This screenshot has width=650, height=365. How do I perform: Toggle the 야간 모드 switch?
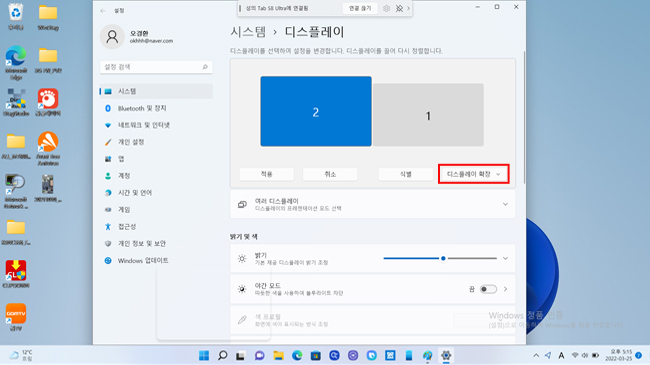tap(488, 289)
